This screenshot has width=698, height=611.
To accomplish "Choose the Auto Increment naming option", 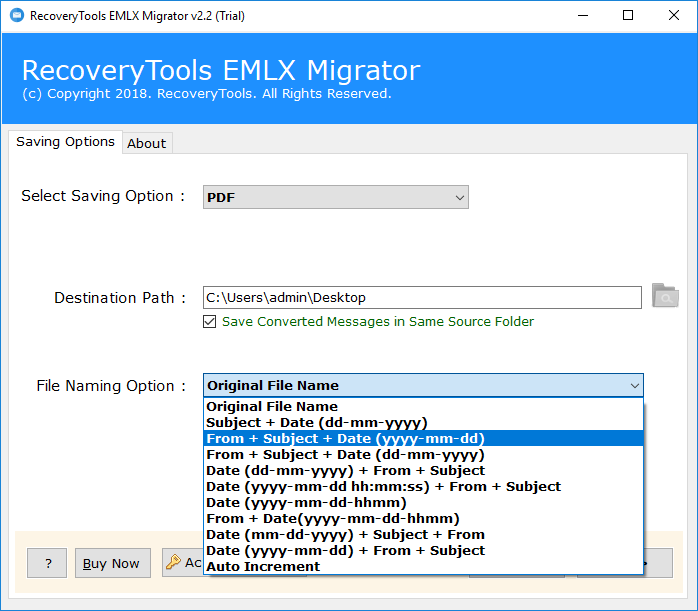I will click(x=423, y=566).
